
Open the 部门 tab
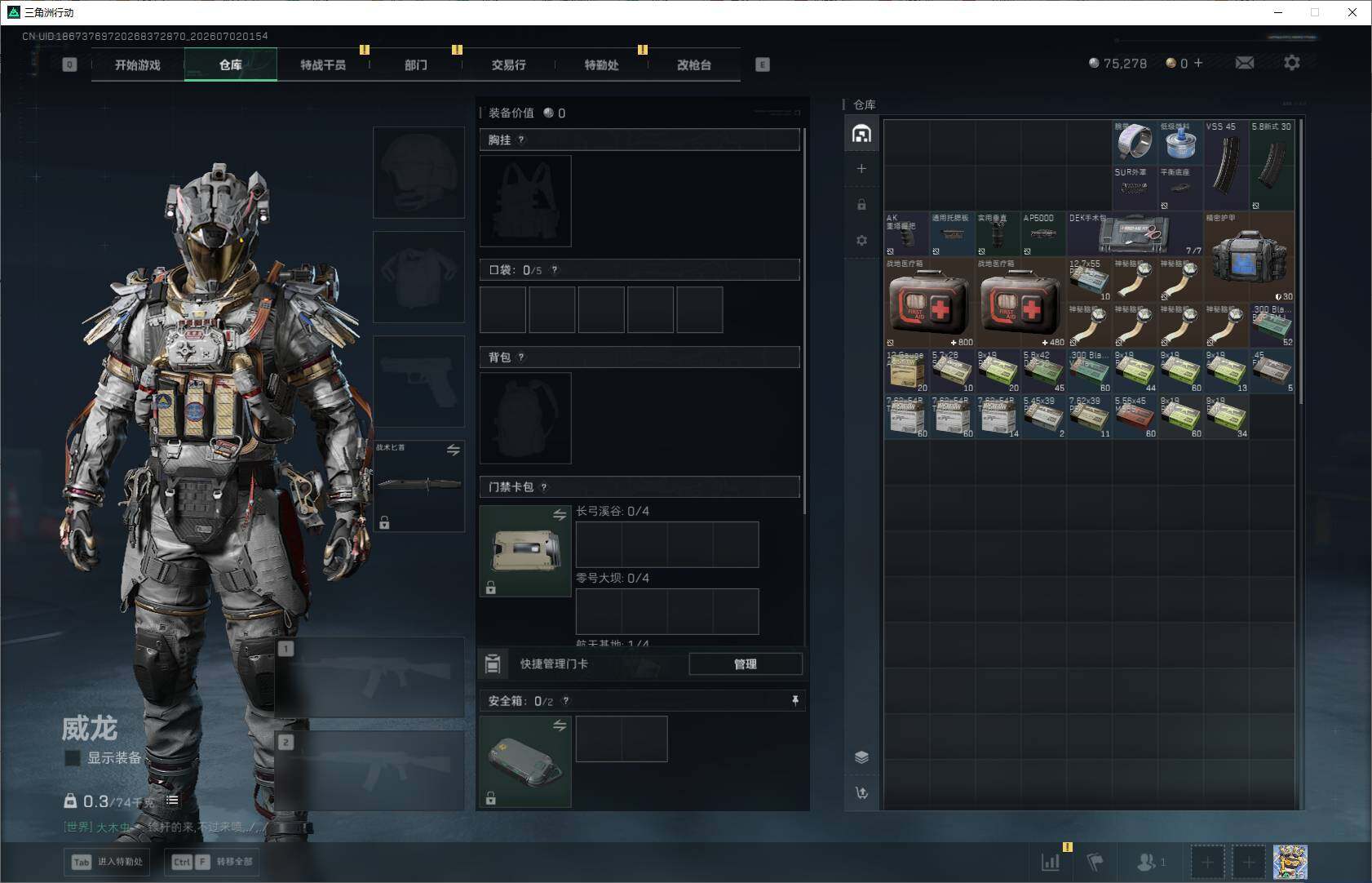point(416,64)
